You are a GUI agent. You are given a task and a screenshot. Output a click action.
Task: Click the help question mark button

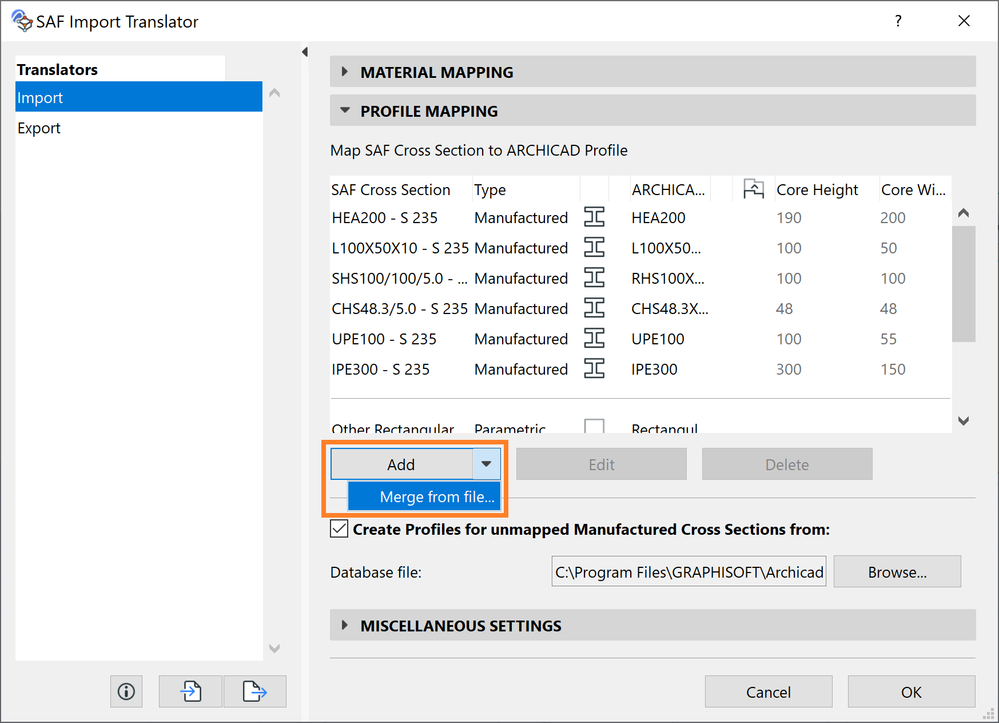click(x=898, y=21)
